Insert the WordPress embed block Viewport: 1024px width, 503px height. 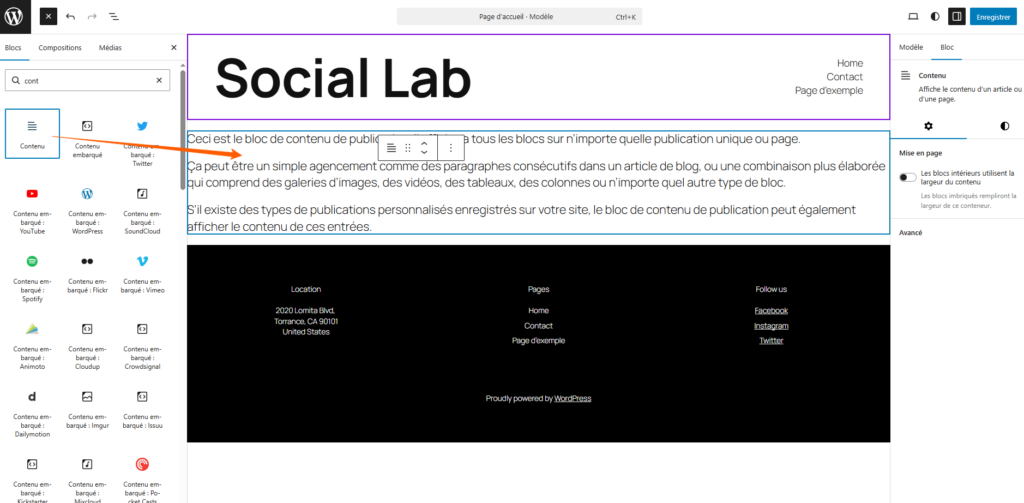88,210
